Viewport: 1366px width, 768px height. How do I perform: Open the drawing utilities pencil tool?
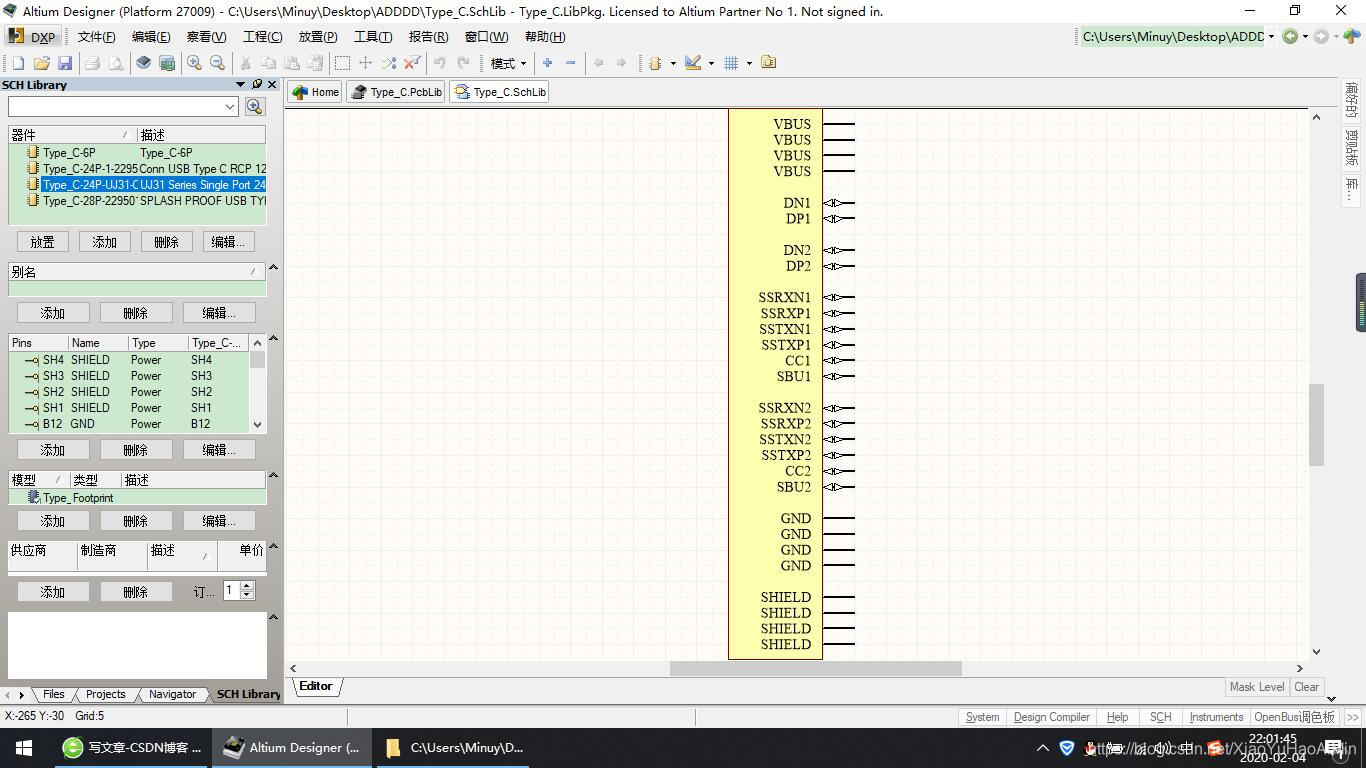693,63
